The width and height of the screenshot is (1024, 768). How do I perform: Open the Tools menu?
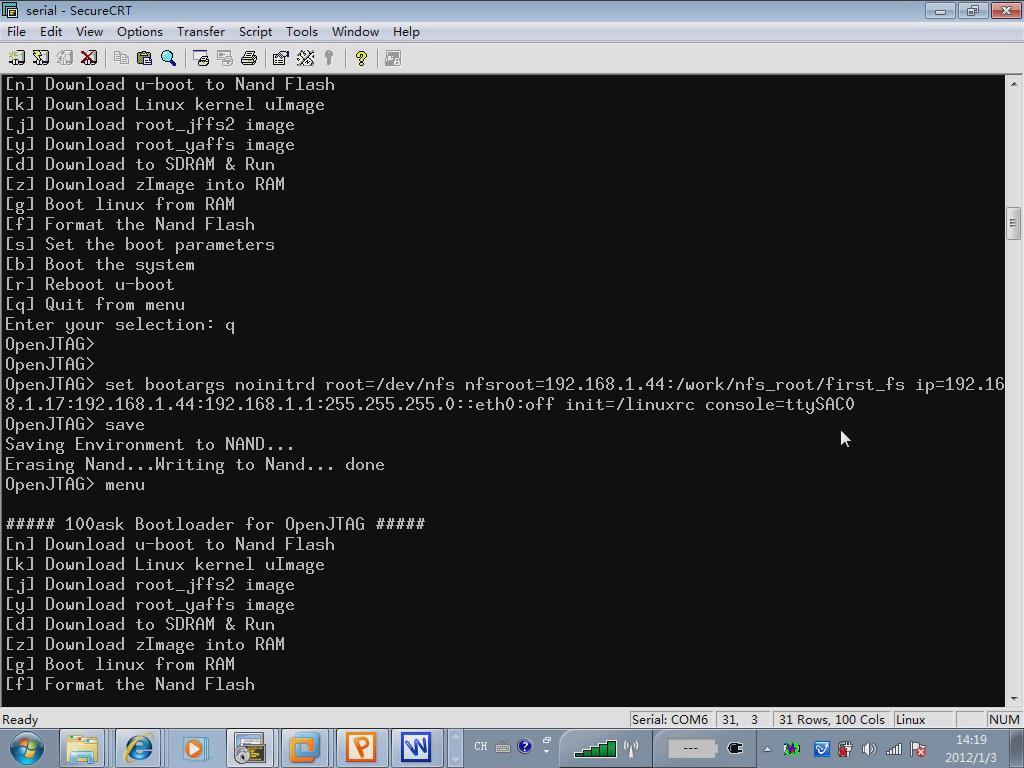click(302, 31)
